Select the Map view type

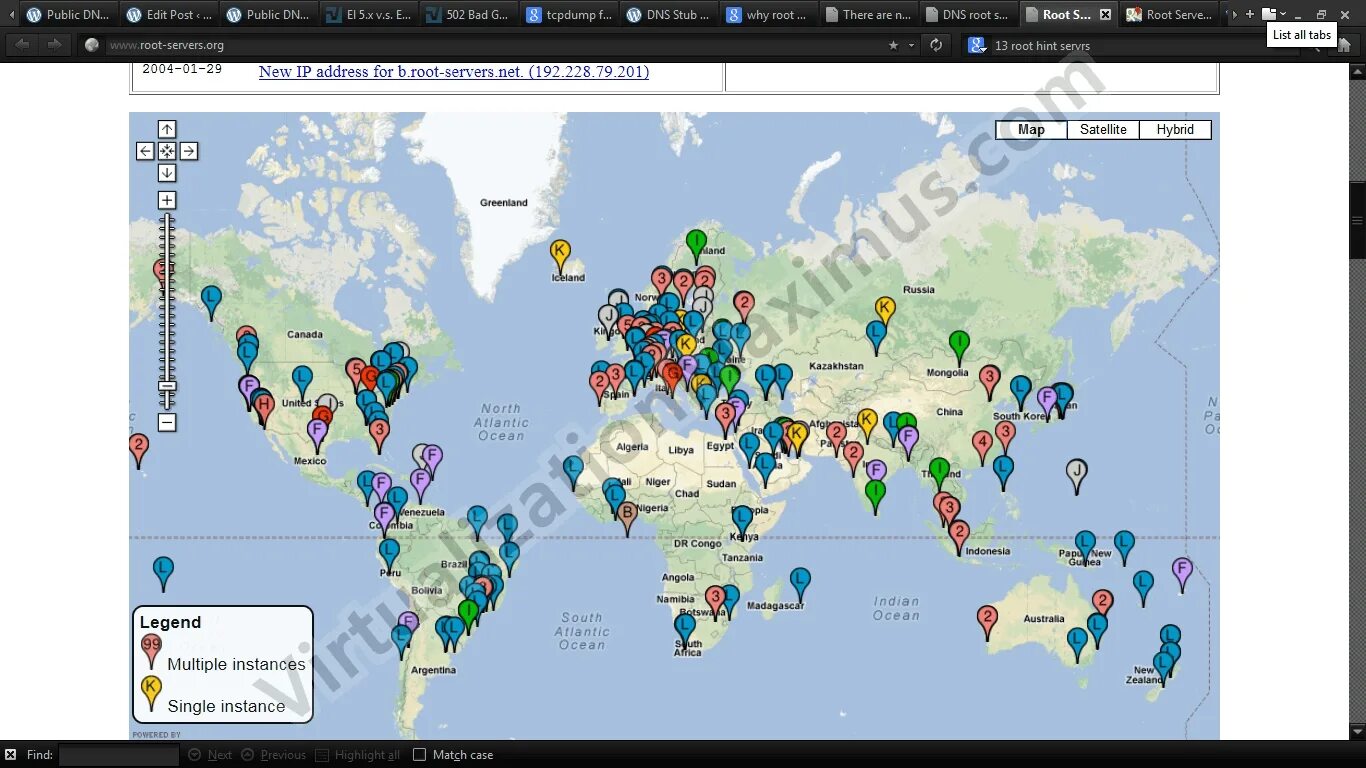[1031, 130]
